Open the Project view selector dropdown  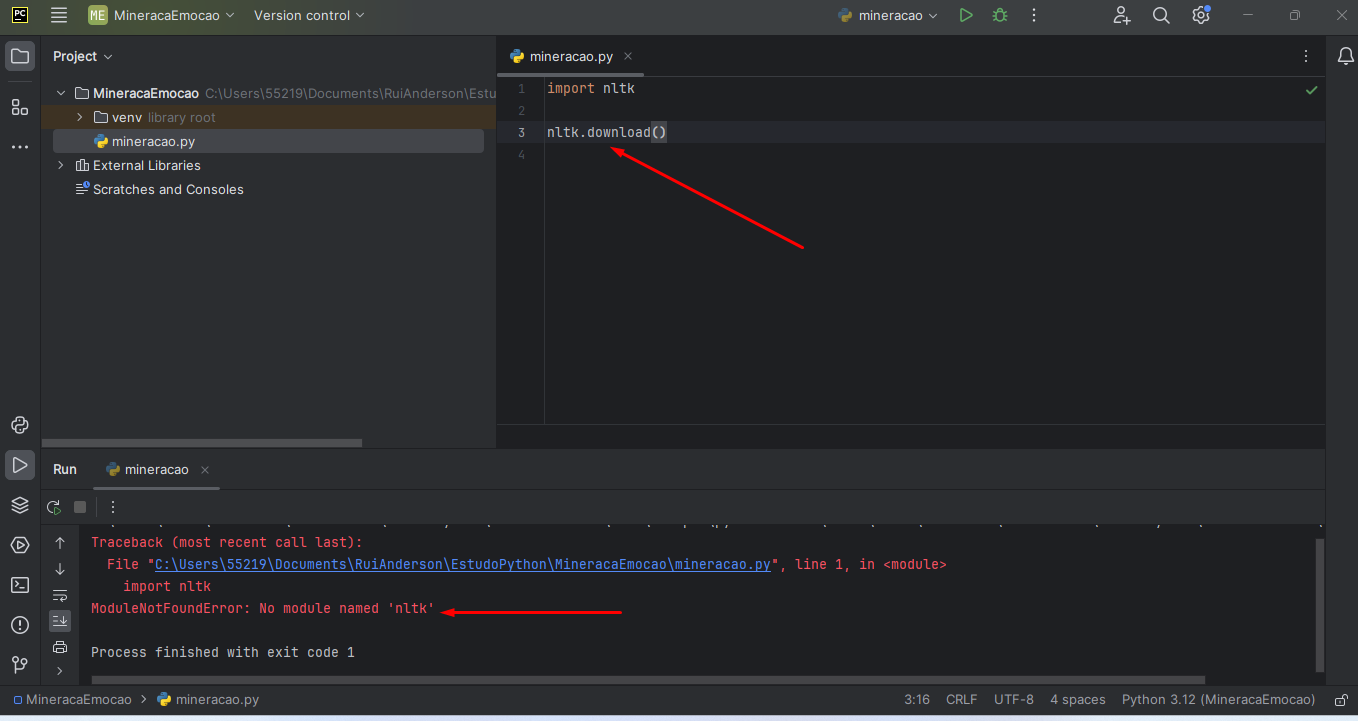pyautogui.click(x=83, y=56)
